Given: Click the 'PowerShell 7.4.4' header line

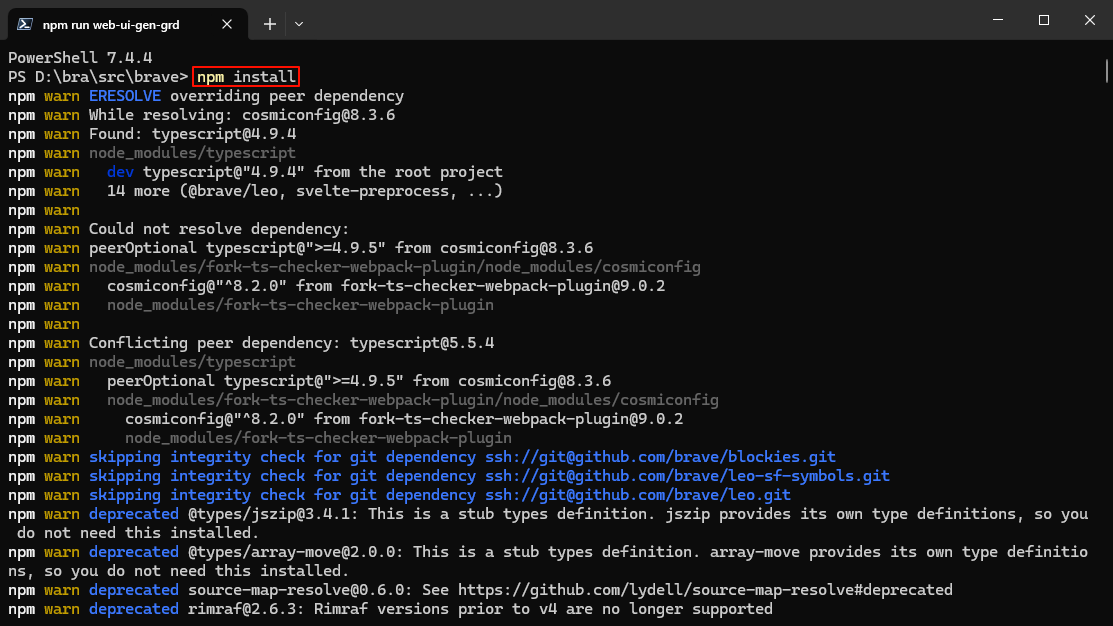Looking at the screenshot, I should click(80, 57).
